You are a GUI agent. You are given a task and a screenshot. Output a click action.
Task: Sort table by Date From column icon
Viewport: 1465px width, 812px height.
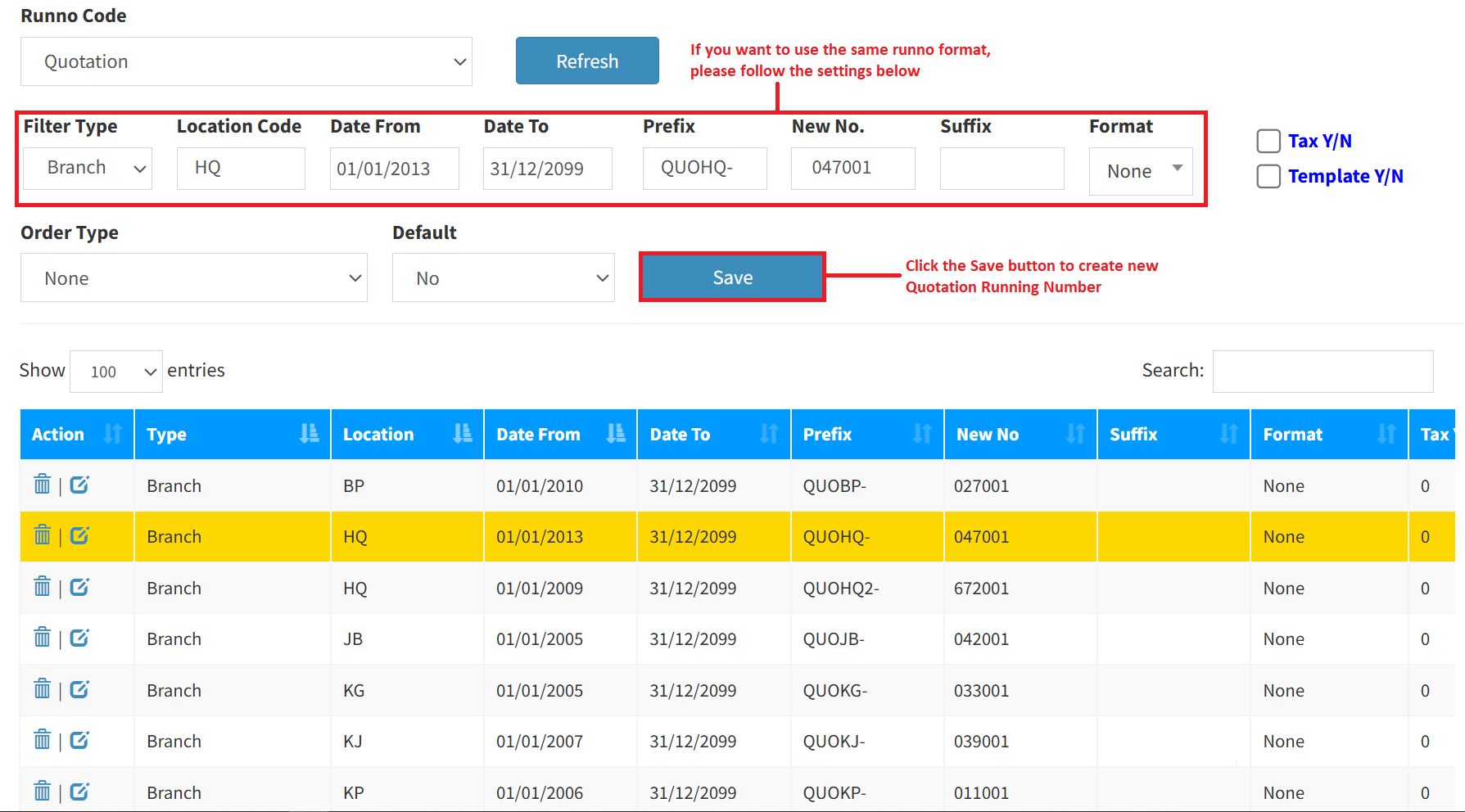616,434
